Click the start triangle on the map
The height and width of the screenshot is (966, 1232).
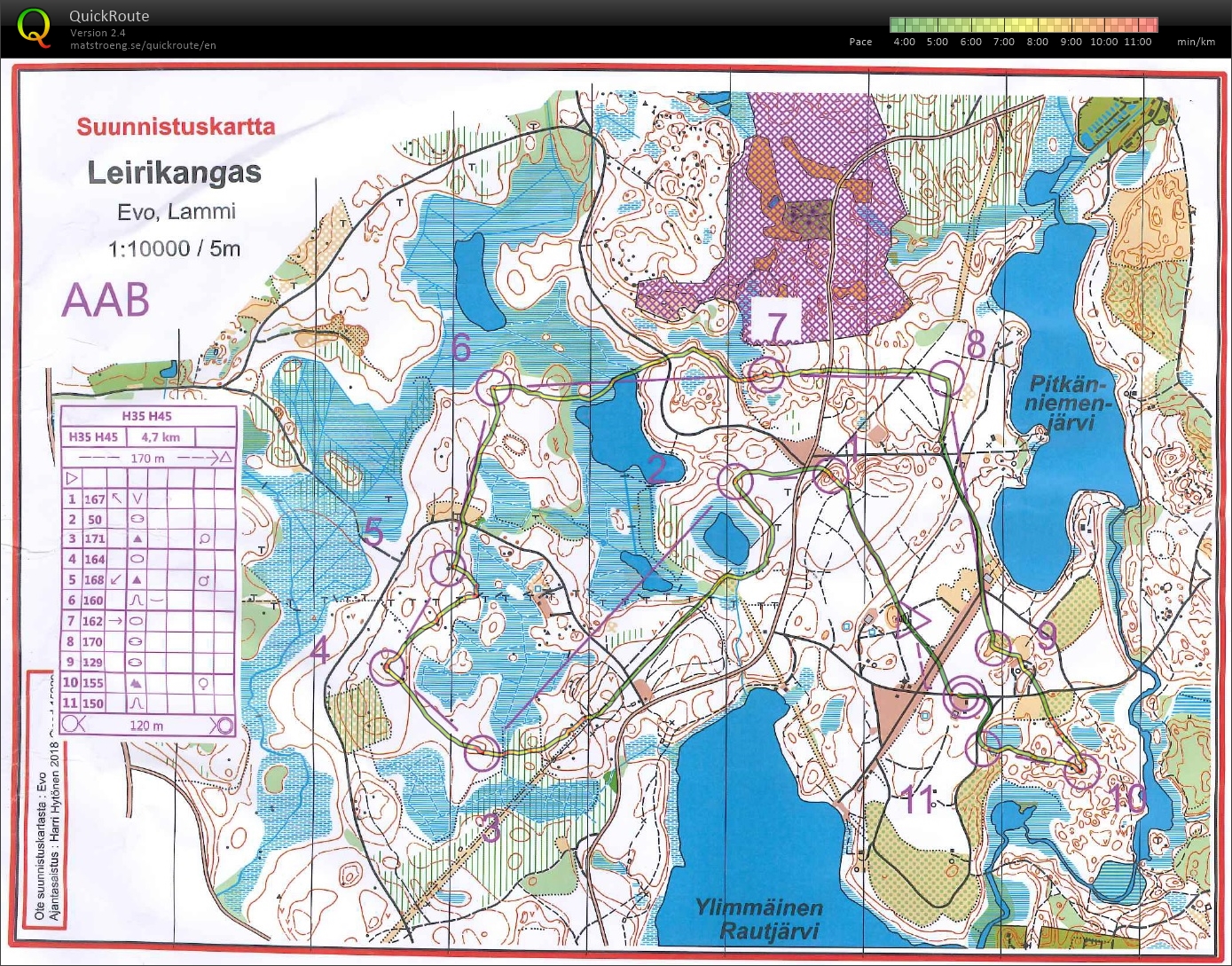click(912, 622)
